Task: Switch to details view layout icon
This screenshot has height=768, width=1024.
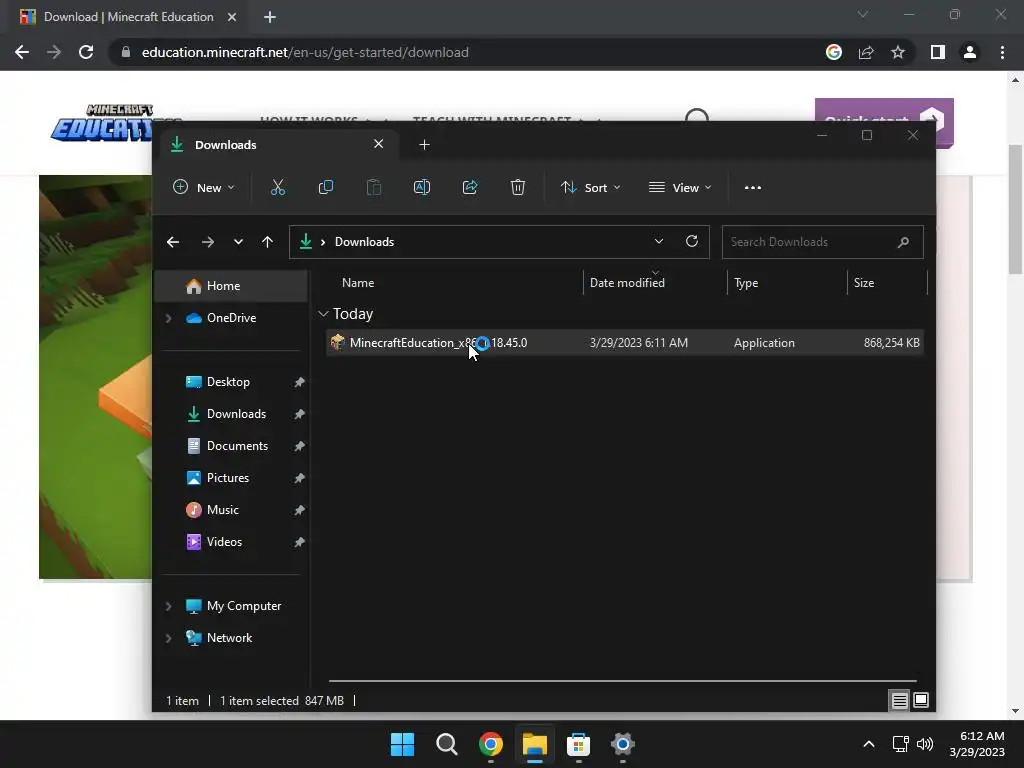Action: 899,701
